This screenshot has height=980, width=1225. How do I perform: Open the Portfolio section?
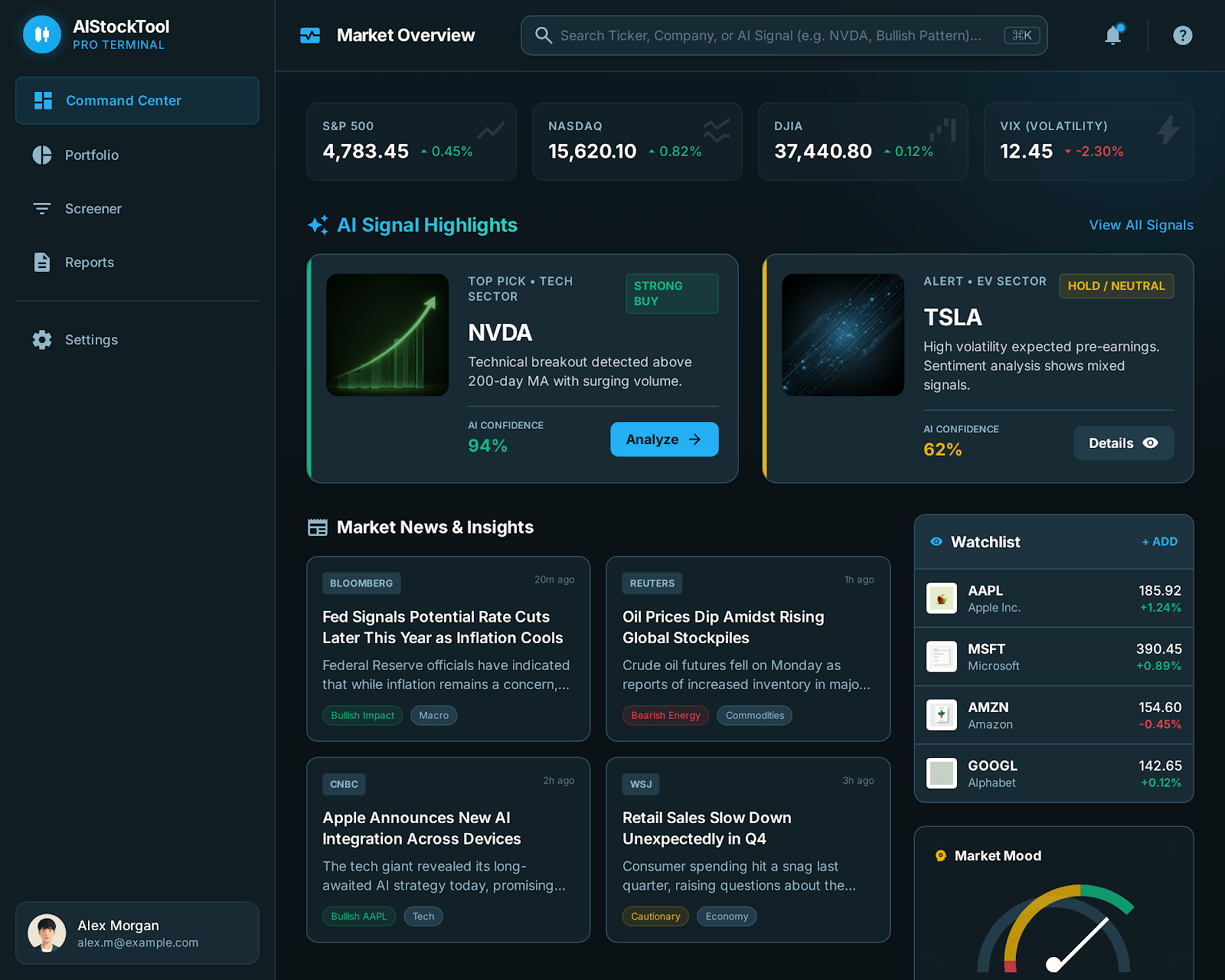(x=92, y=155)
